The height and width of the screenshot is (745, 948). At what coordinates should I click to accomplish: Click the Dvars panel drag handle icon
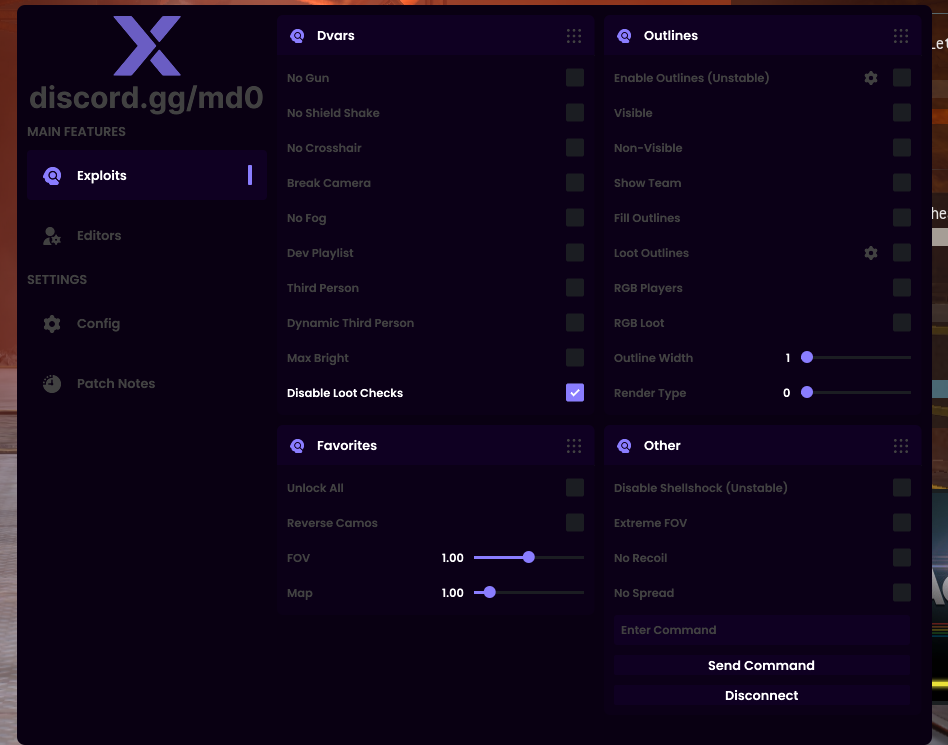tap(574, 36)
